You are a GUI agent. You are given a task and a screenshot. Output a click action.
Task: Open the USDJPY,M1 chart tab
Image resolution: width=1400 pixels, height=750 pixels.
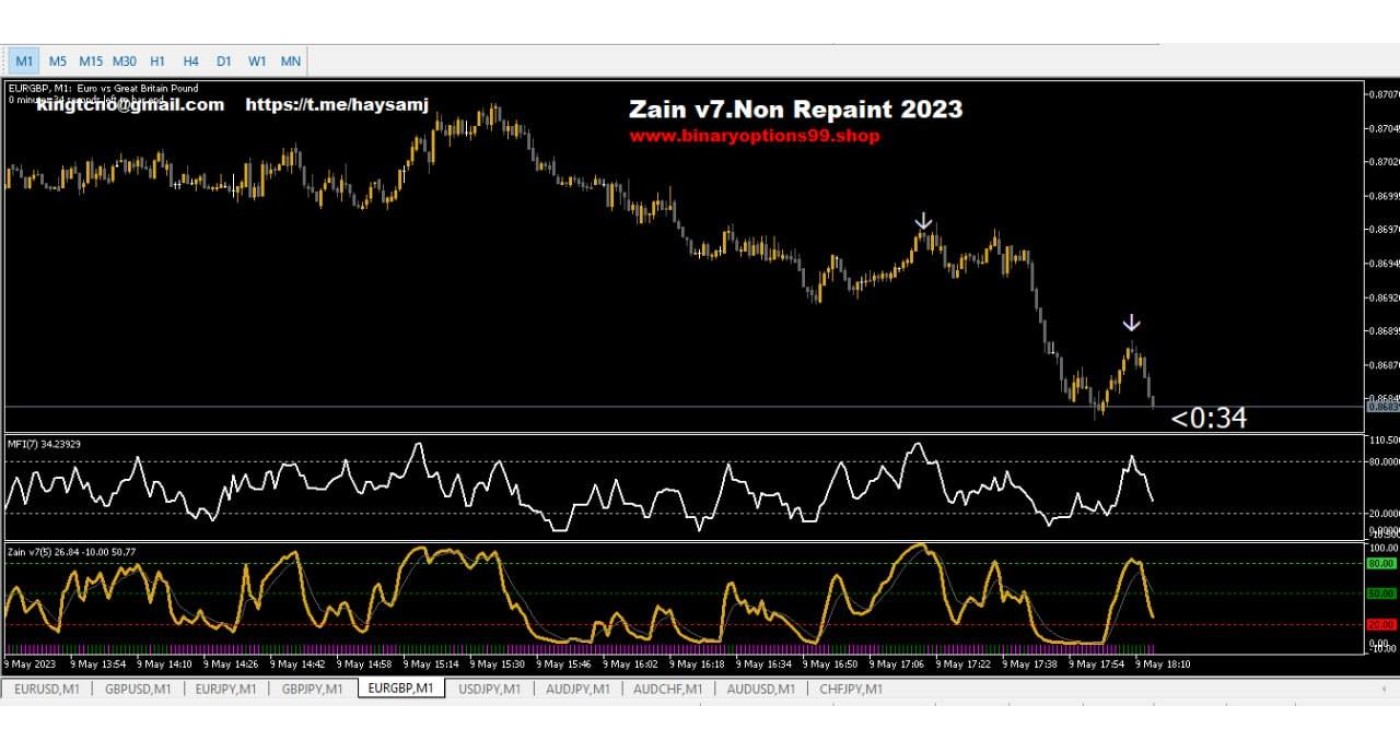pos(489,689)
